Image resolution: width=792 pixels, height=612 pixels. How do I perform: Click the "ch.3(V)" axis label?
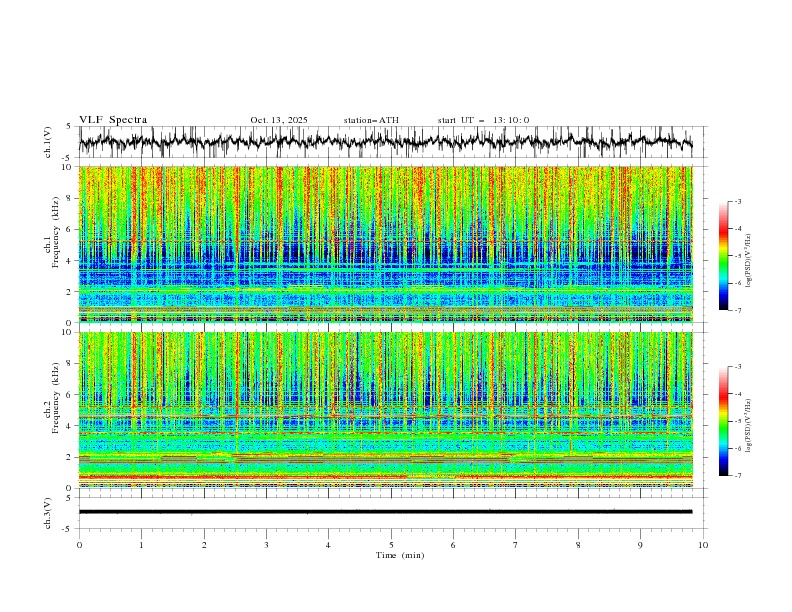(48, 513)
